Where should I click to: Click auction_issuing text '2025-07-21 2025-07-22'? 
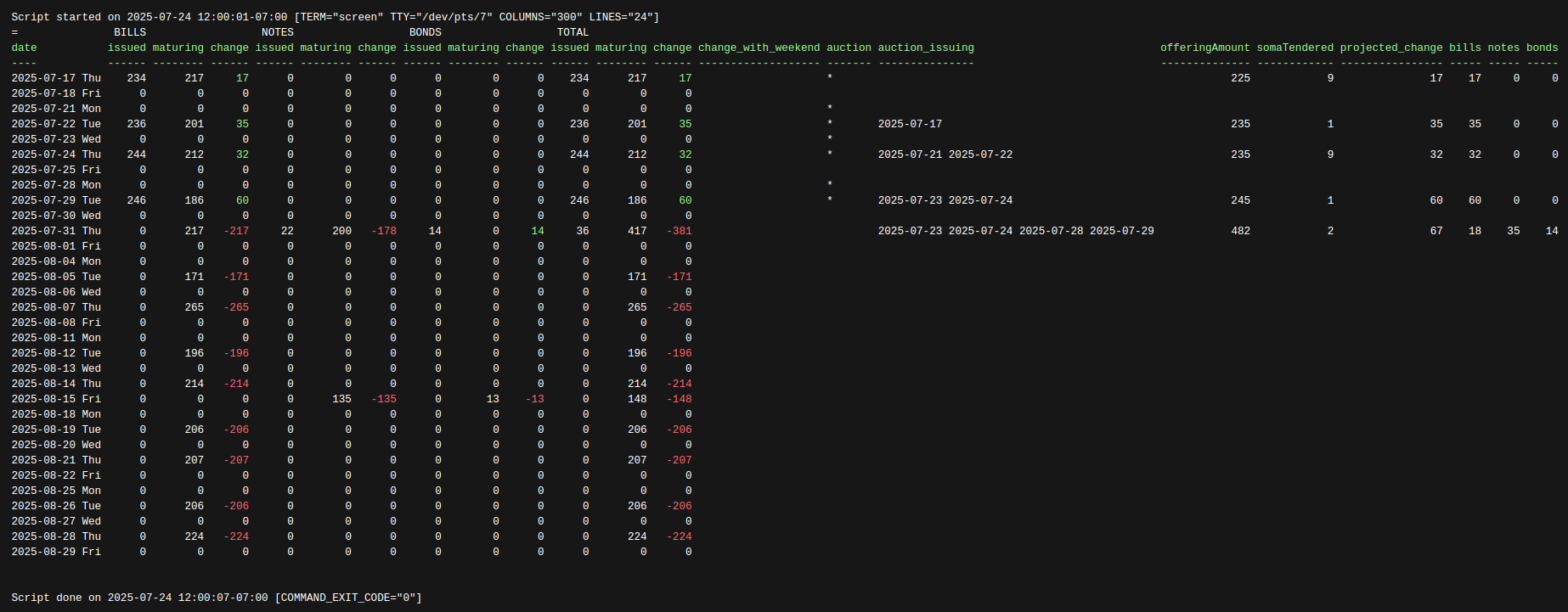coord(945,154)
